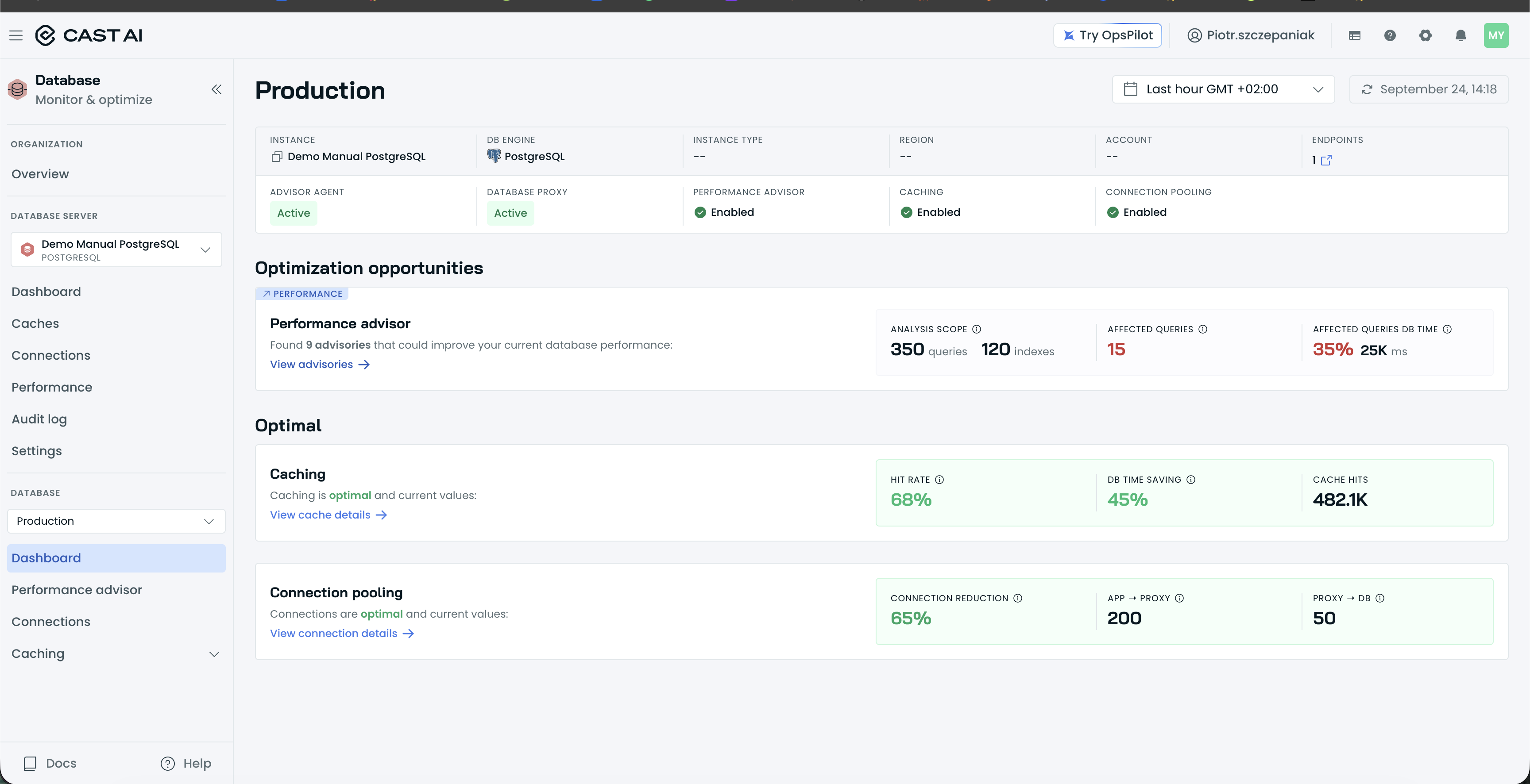The height and width of the screenshot is (784, 1530).
Task: Open the Help link in sidebar footer
Action: coord(186,763)
